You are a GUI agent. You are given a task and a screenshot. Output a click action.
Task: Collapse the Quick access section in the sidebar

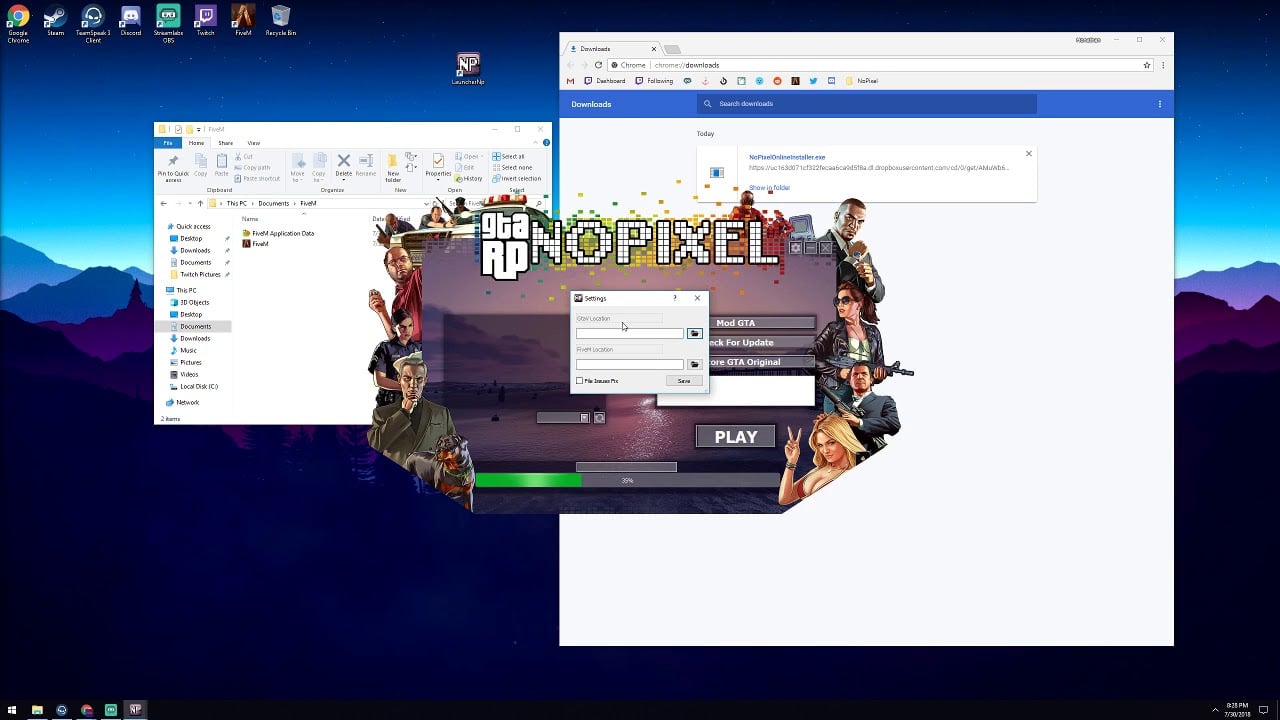pos(166,226)
